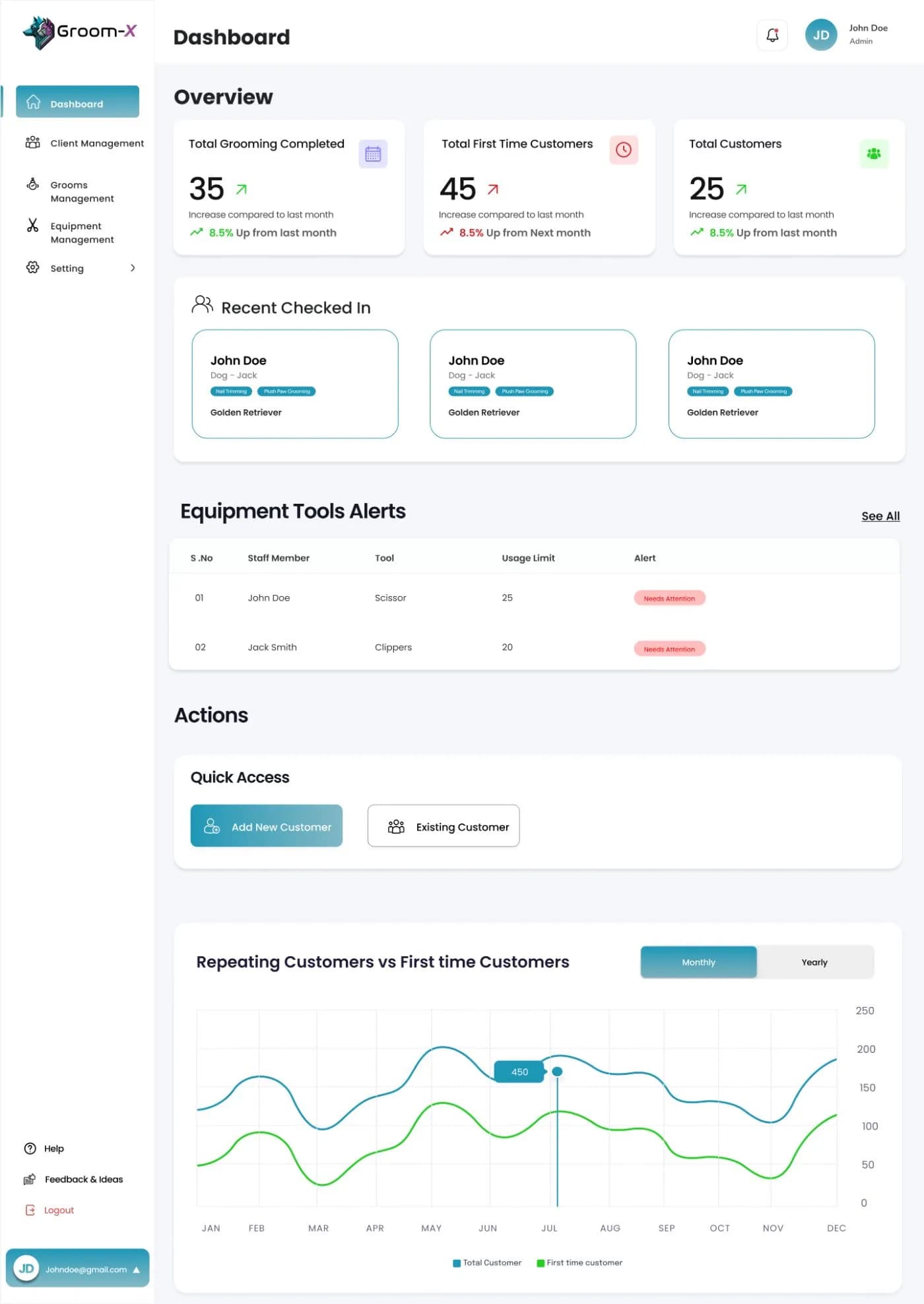Click the home icon in Dashboard item
Viewport: 924px width, 1304px height.
(33, 102)
